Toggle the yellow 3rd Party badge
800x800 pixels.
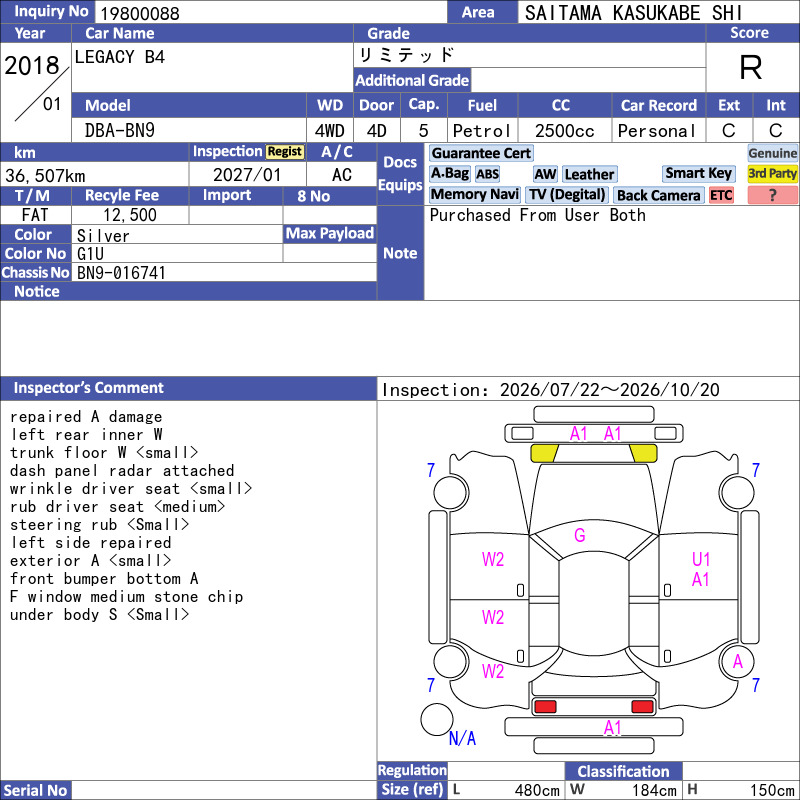pyautogui.click(x=772, y=173)
